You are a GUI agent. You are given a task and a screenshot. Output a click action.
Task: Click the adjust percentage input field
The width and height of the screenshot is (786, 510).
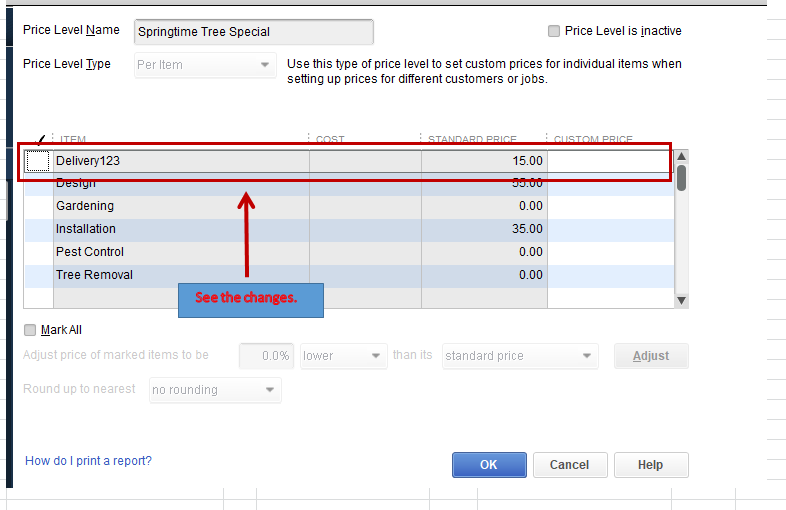[x=266, y=356]
